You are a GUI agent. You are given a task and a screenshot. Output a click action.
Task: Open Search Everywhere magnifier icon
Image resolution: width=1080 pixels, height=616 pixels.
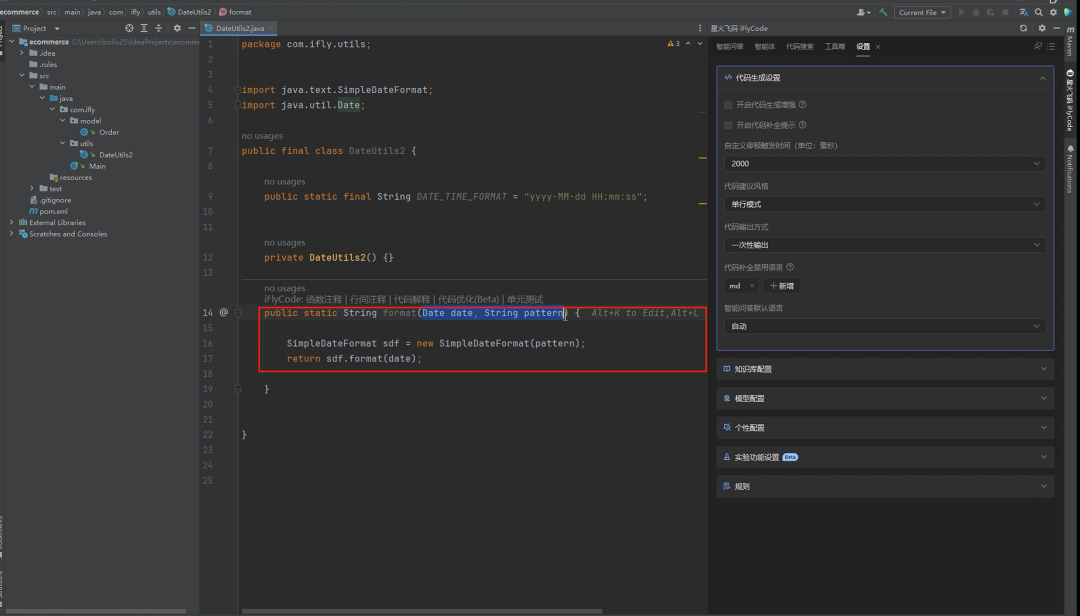point(1039,12)
